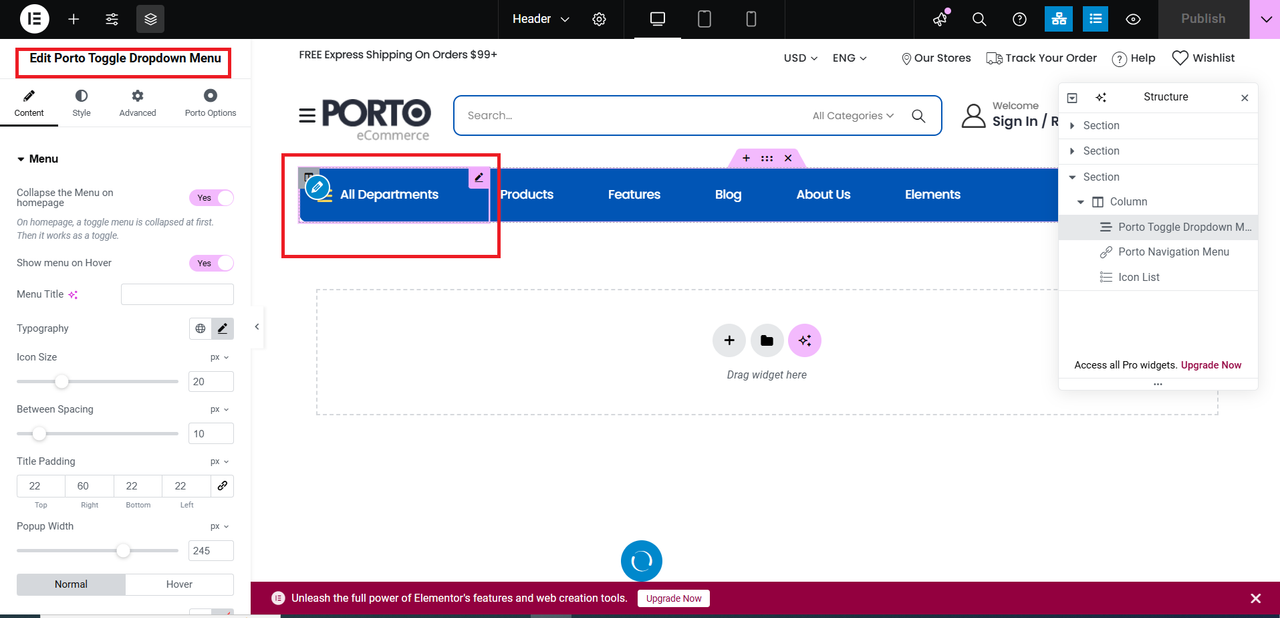The image size is (1280, 618).
Task: Open the Finder search icon in the top bar
Action: (980, 19)
